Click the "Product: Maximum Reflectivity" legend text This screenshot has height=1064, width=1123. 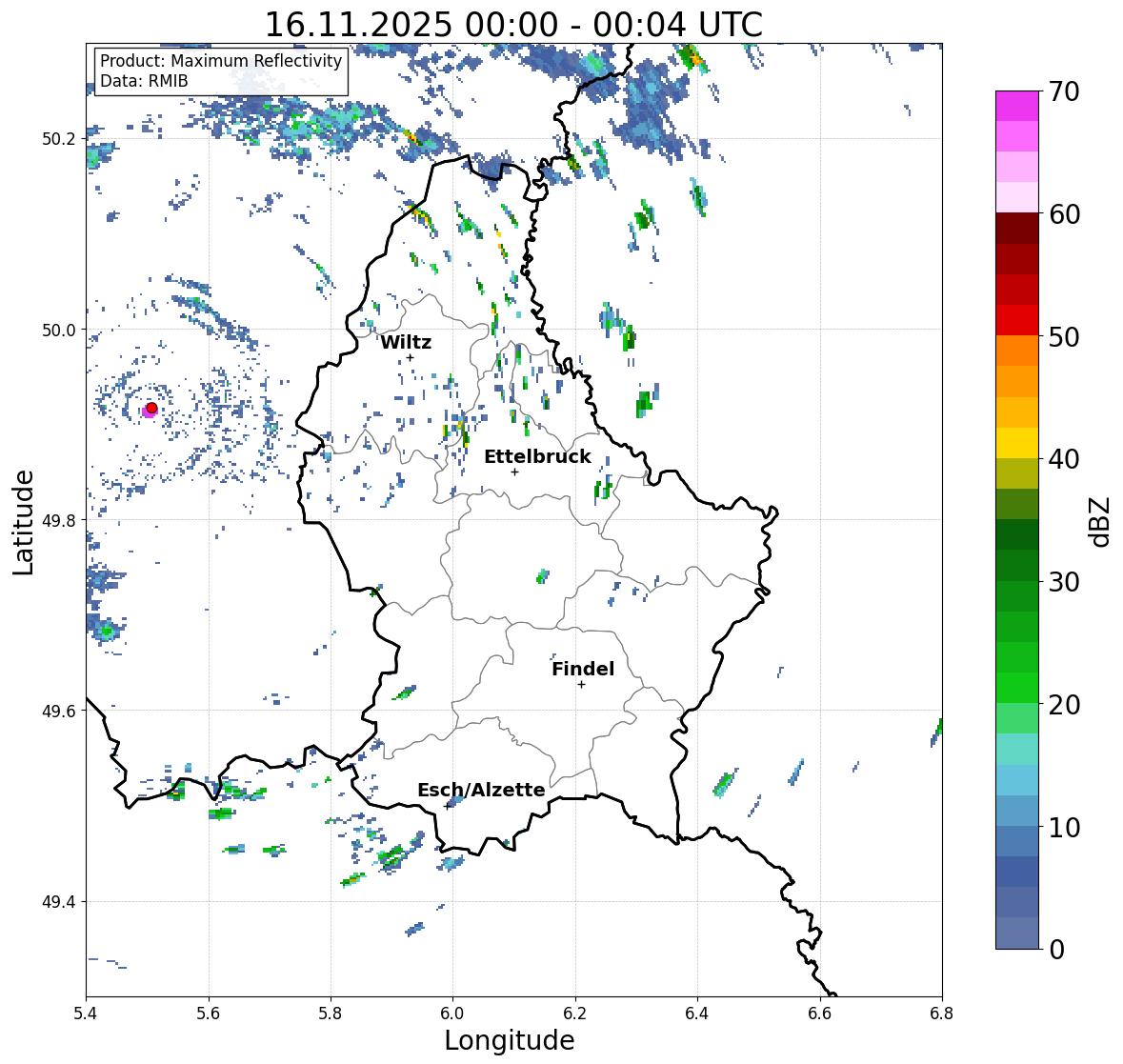tap(221, 61)
